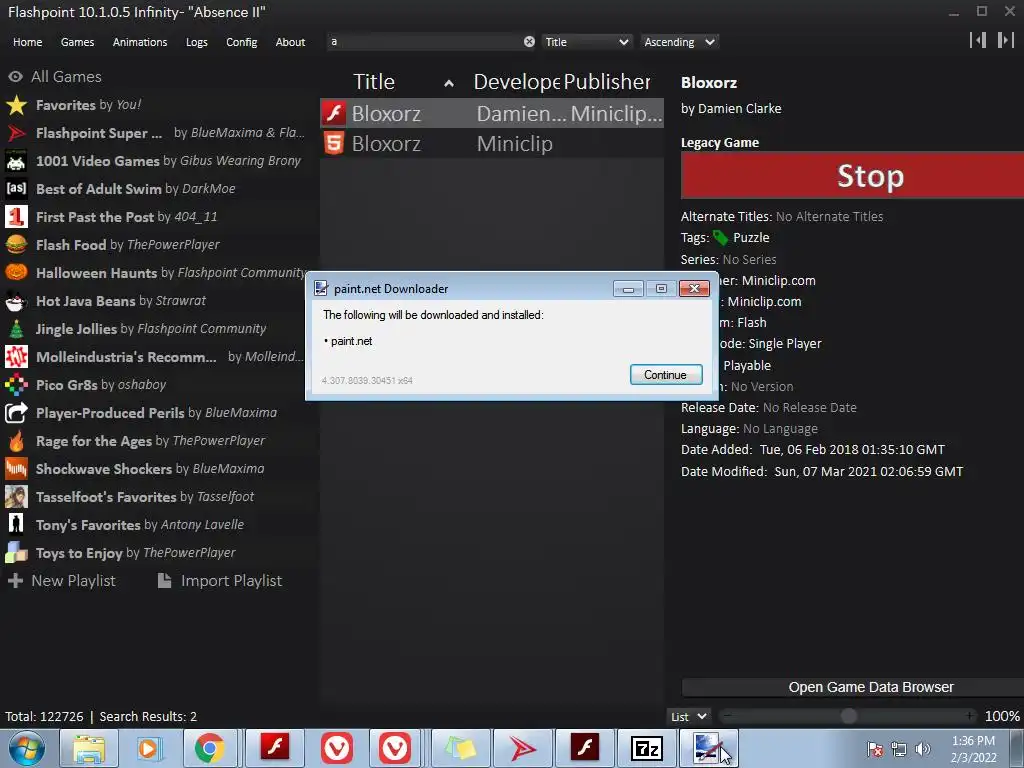Click the Publisher column header
The width and height of the screenshot is (1024, 768).
[607, 82]
